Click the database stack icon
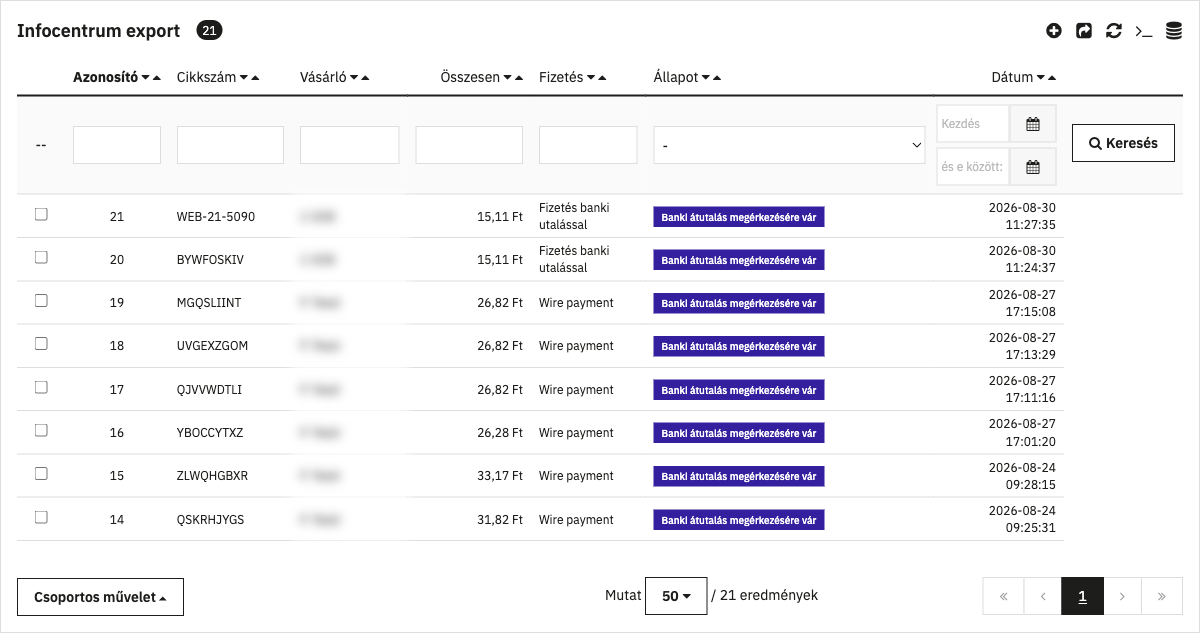The height and width of the screenshot is (633, 1200). 1174,31
